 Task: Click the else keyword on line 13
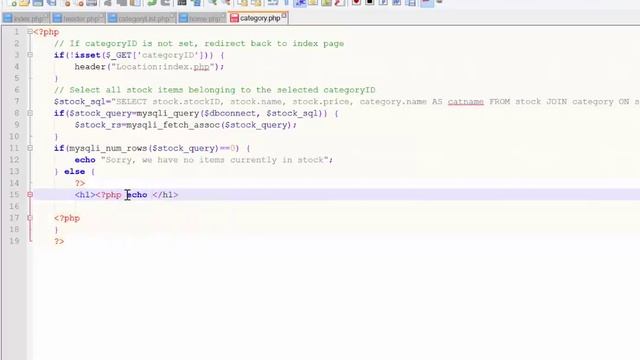[x=74, y=171]
